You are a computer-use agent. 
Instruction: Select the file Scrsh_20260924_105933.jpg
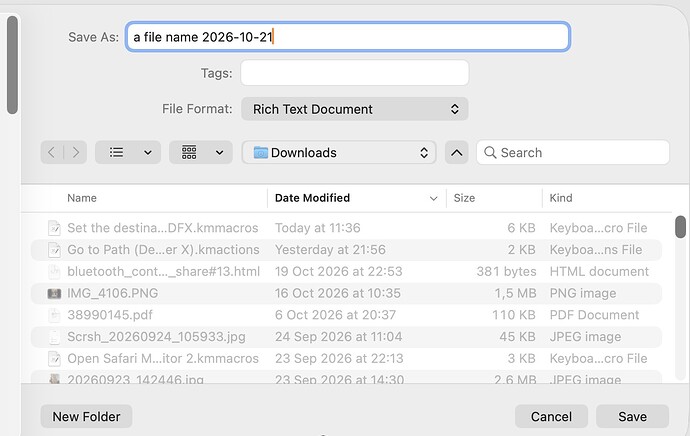coord(346,337)
